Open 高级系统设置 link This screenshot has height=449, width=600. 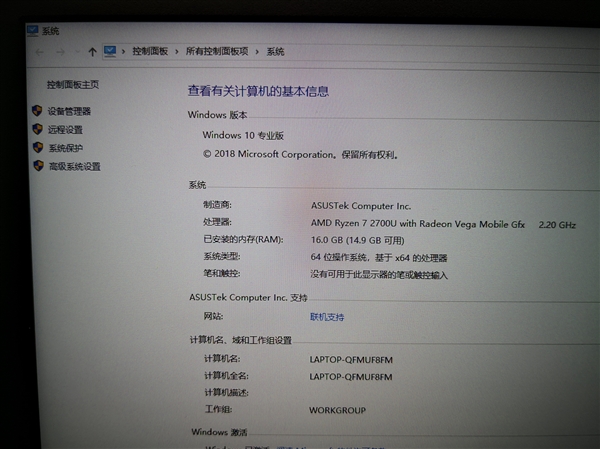75,167
